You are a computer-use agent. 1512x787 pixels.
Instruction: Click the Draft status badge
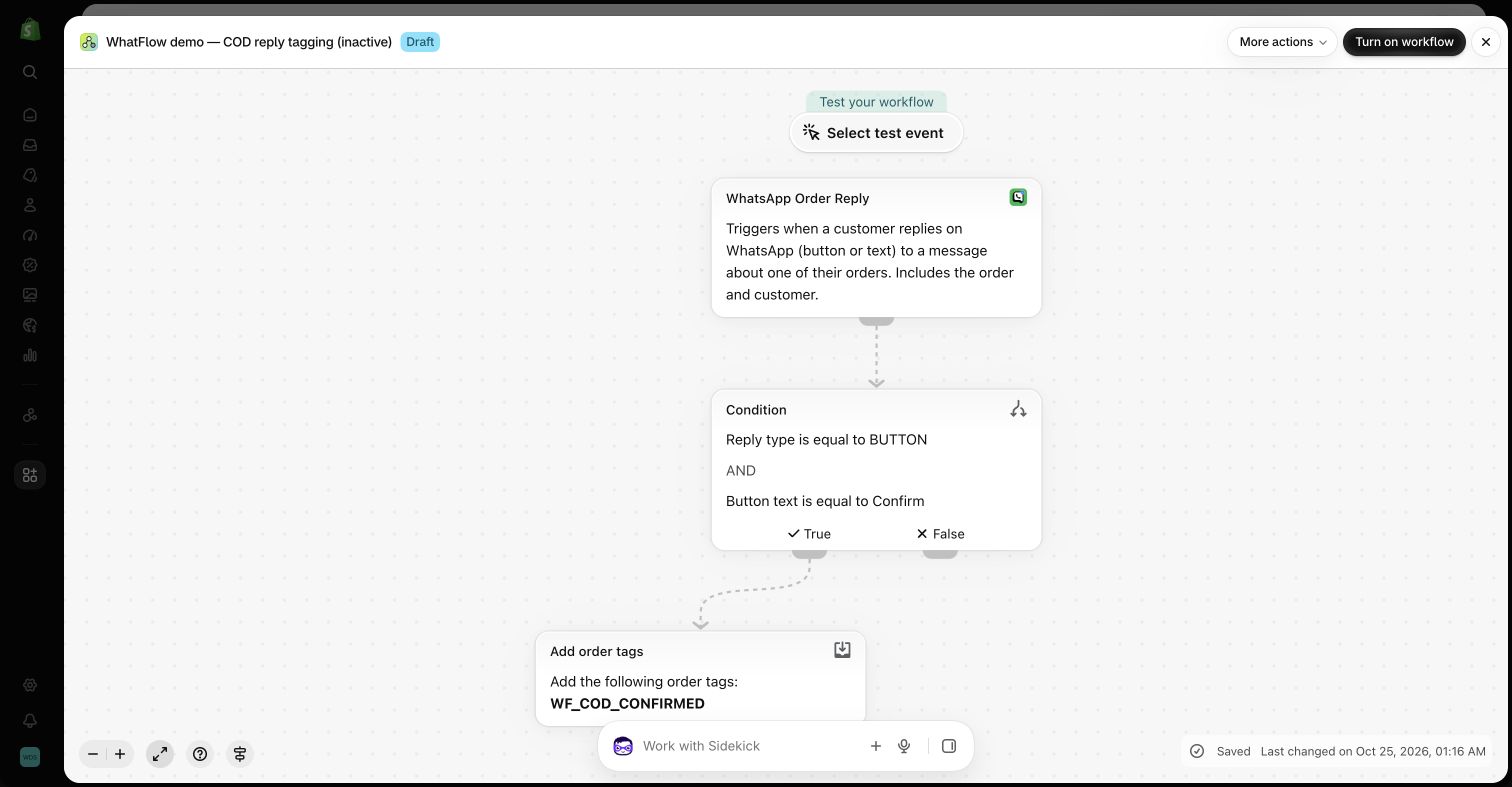coord(420,42)
